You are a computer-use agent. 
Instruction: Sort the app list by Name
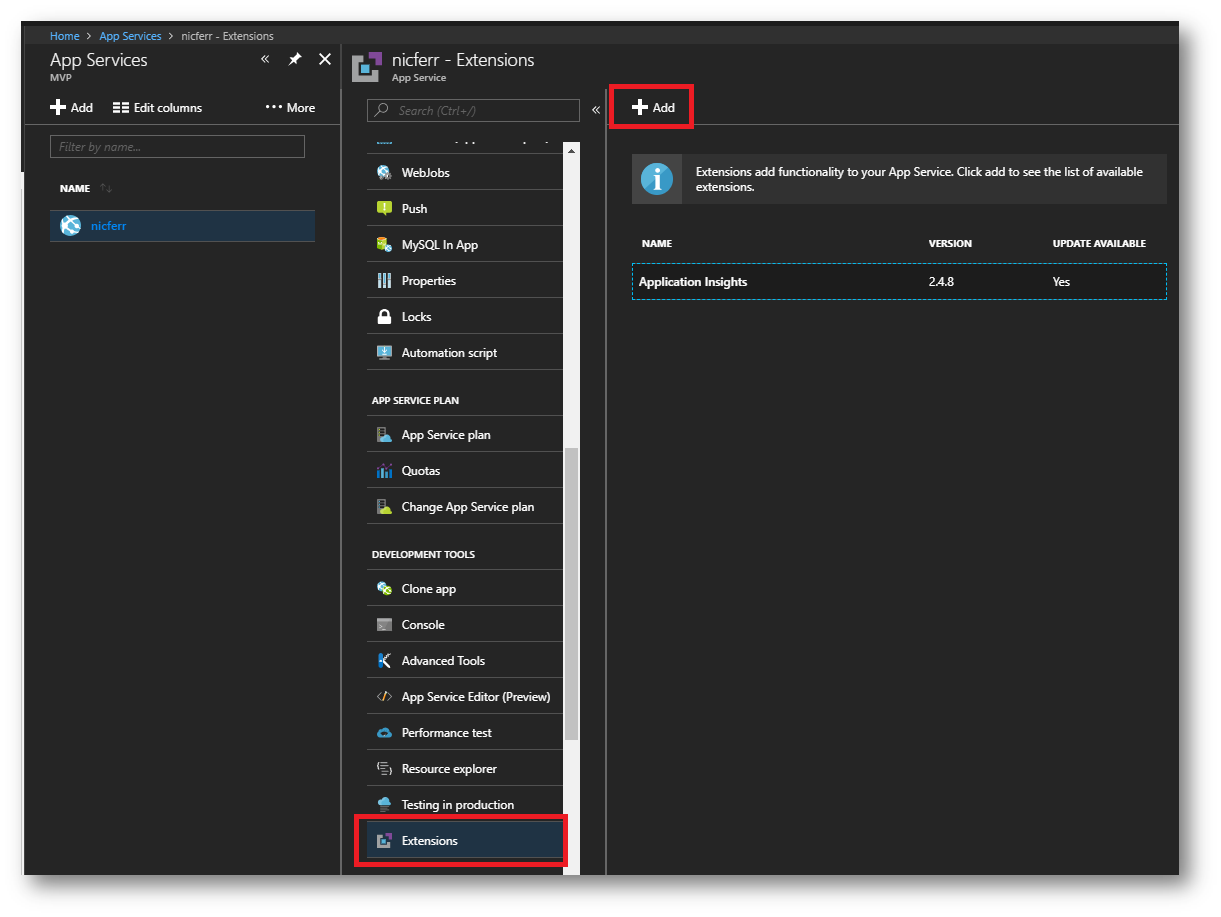[x=106, y=189]
